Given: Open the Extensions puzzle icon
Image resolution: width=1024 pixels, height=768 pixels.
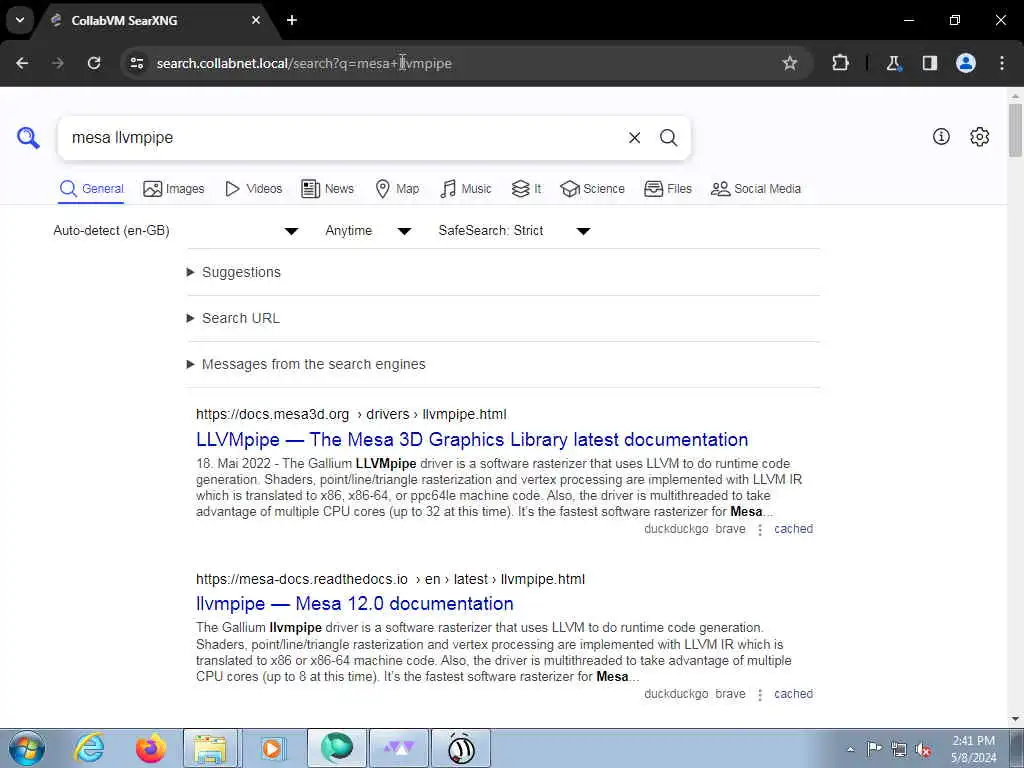Looking at the screenshot, I should [840, 63].
